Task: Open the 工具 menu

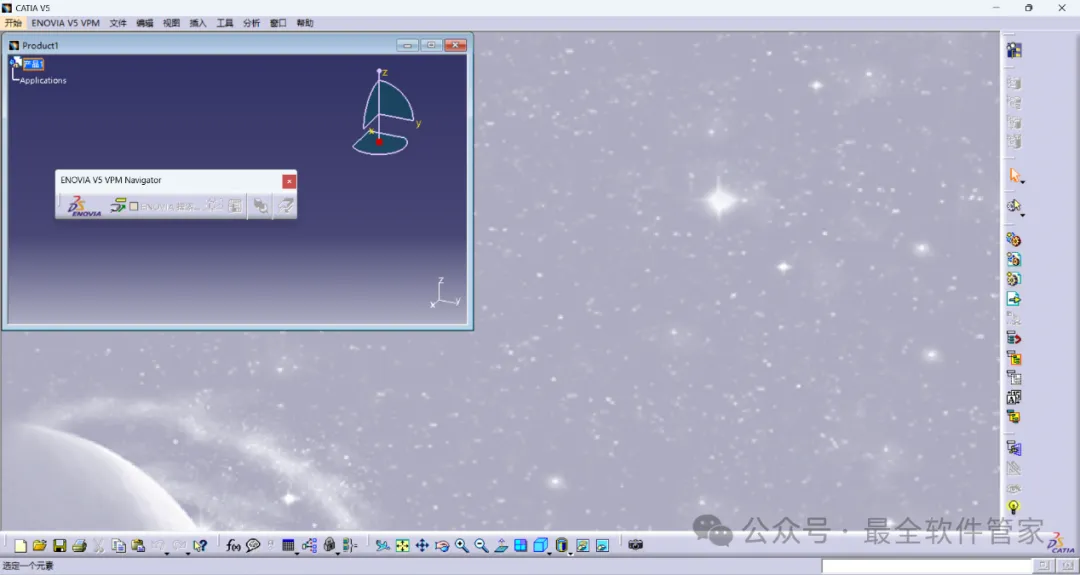Action: (225, 23)
